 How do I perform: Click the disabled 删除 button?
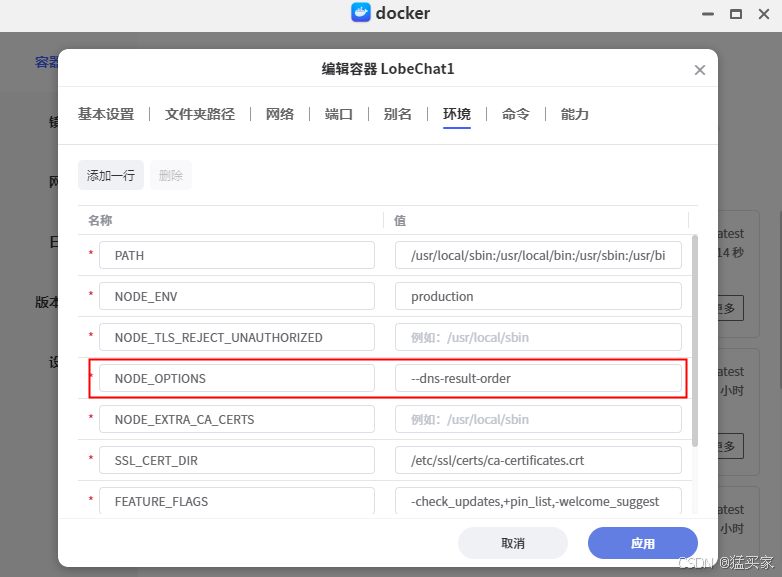tap(171, 175)
